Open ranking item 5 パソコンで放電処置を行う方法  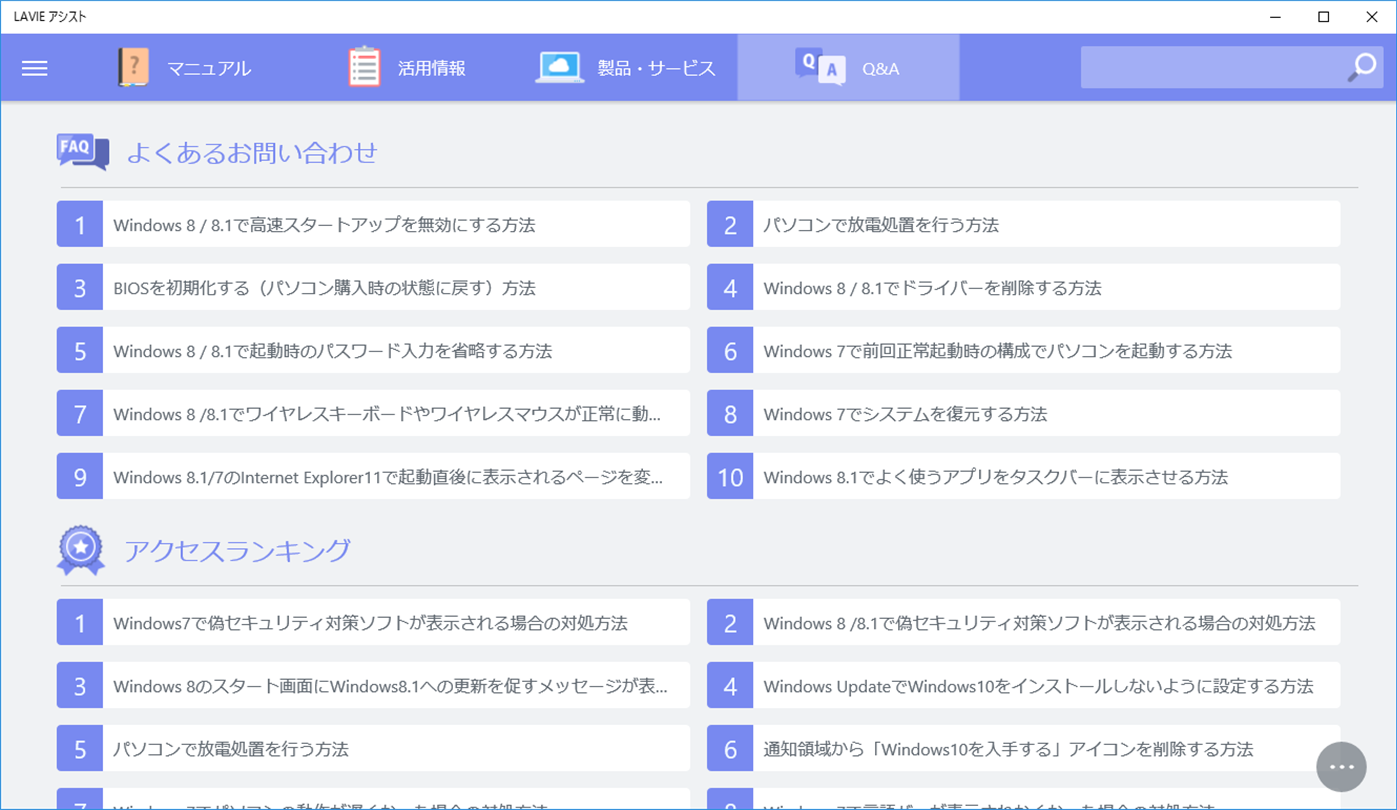pos(373,748)
